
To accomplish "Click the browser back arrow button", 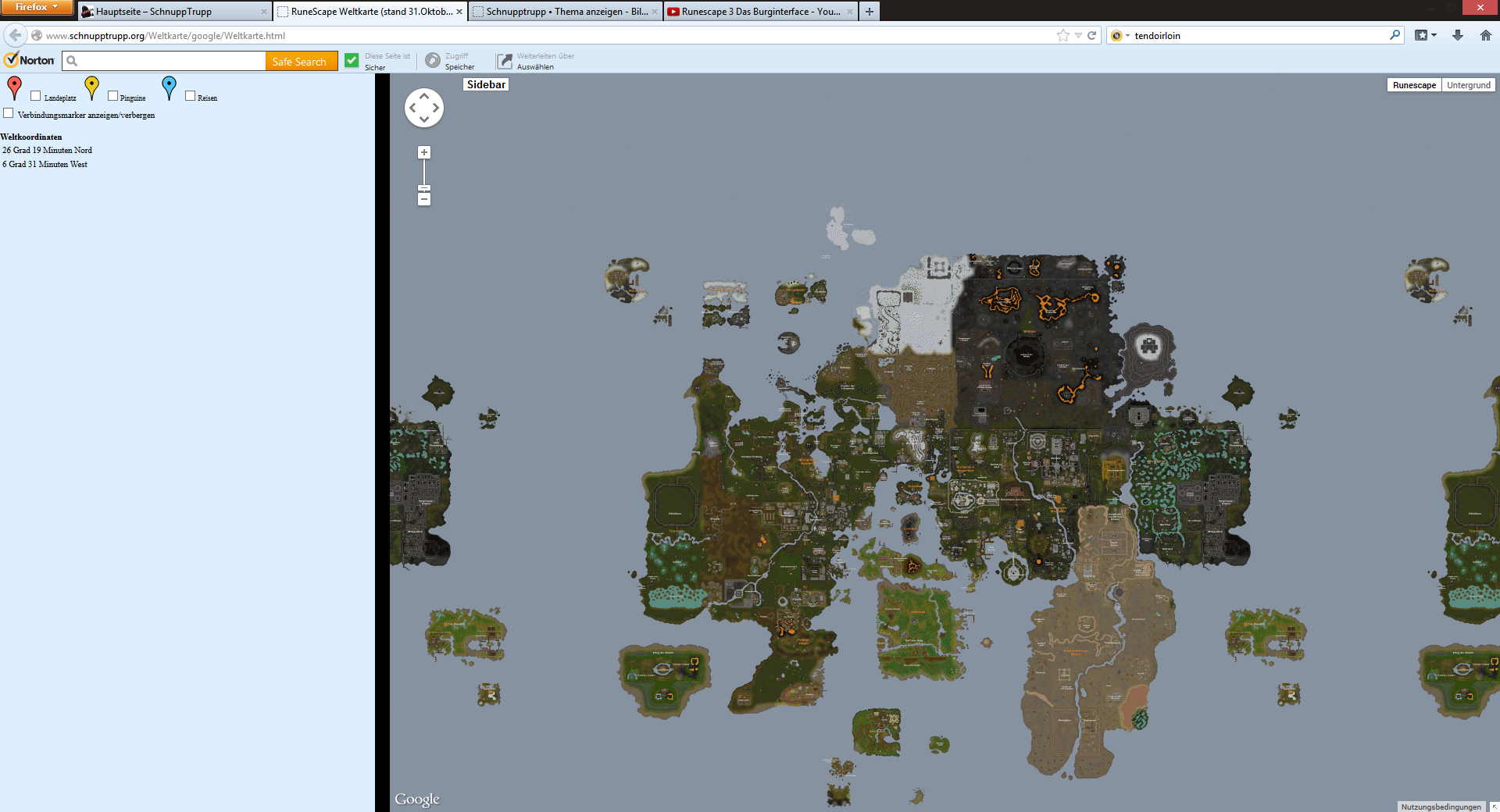I will coord(16,35).
